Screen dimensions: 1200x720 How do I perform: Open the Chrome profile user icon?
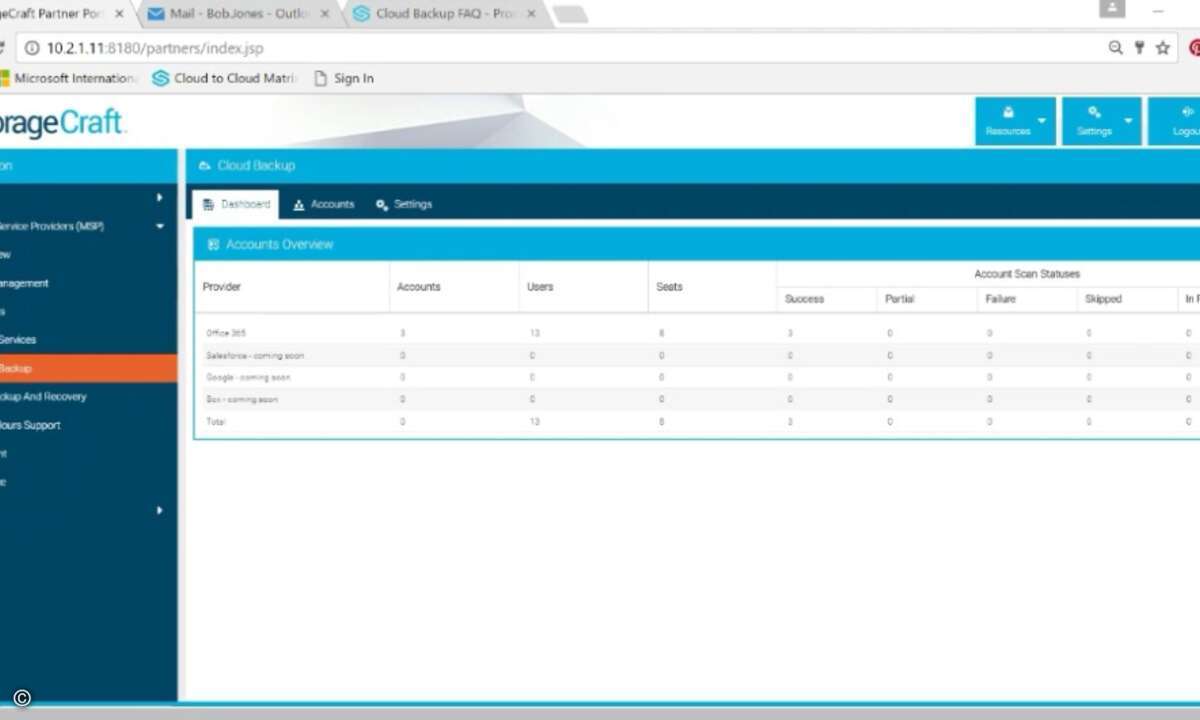1111,9
